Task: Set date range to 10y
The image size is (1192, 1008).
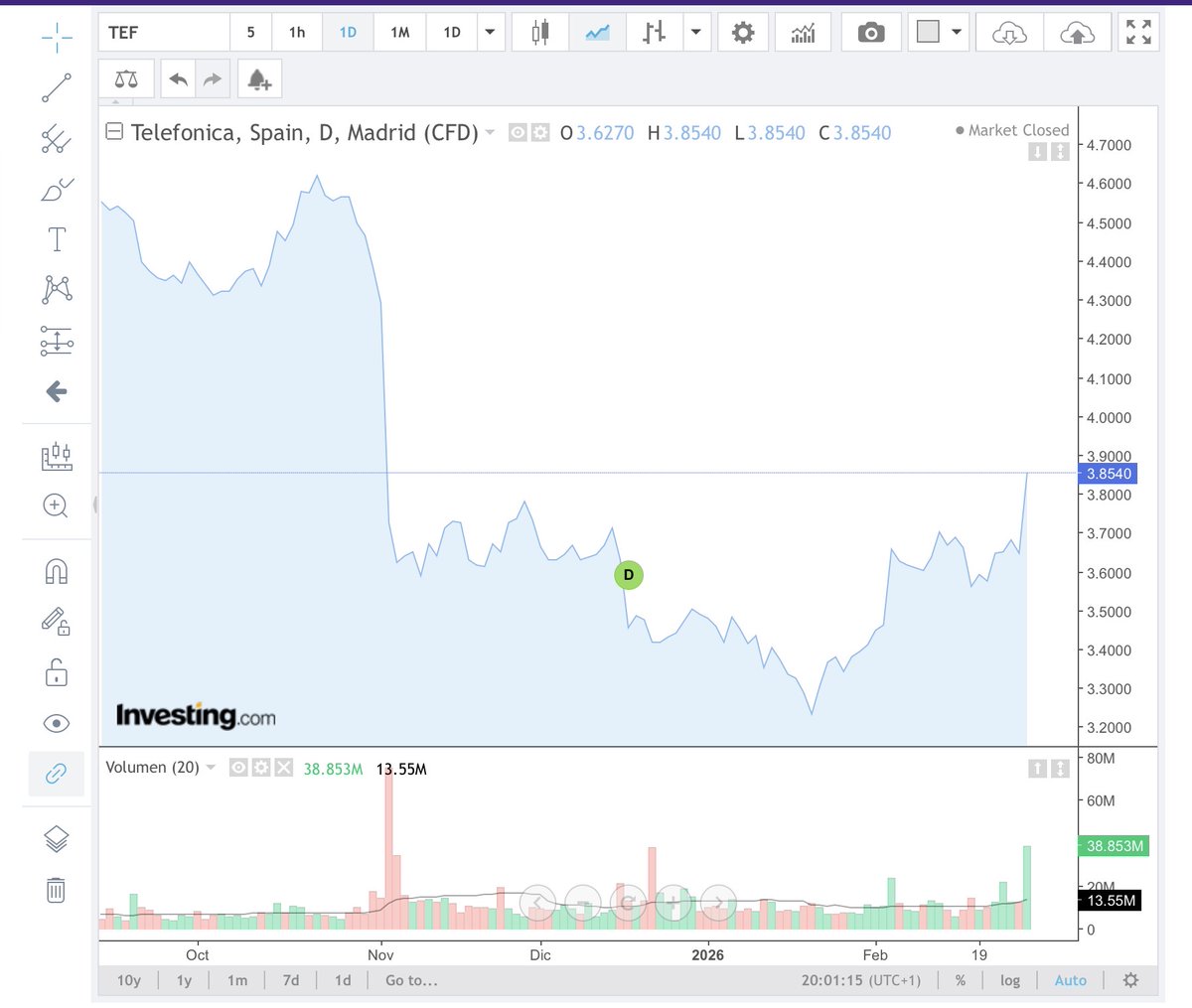Action: (x=129, y=980)
